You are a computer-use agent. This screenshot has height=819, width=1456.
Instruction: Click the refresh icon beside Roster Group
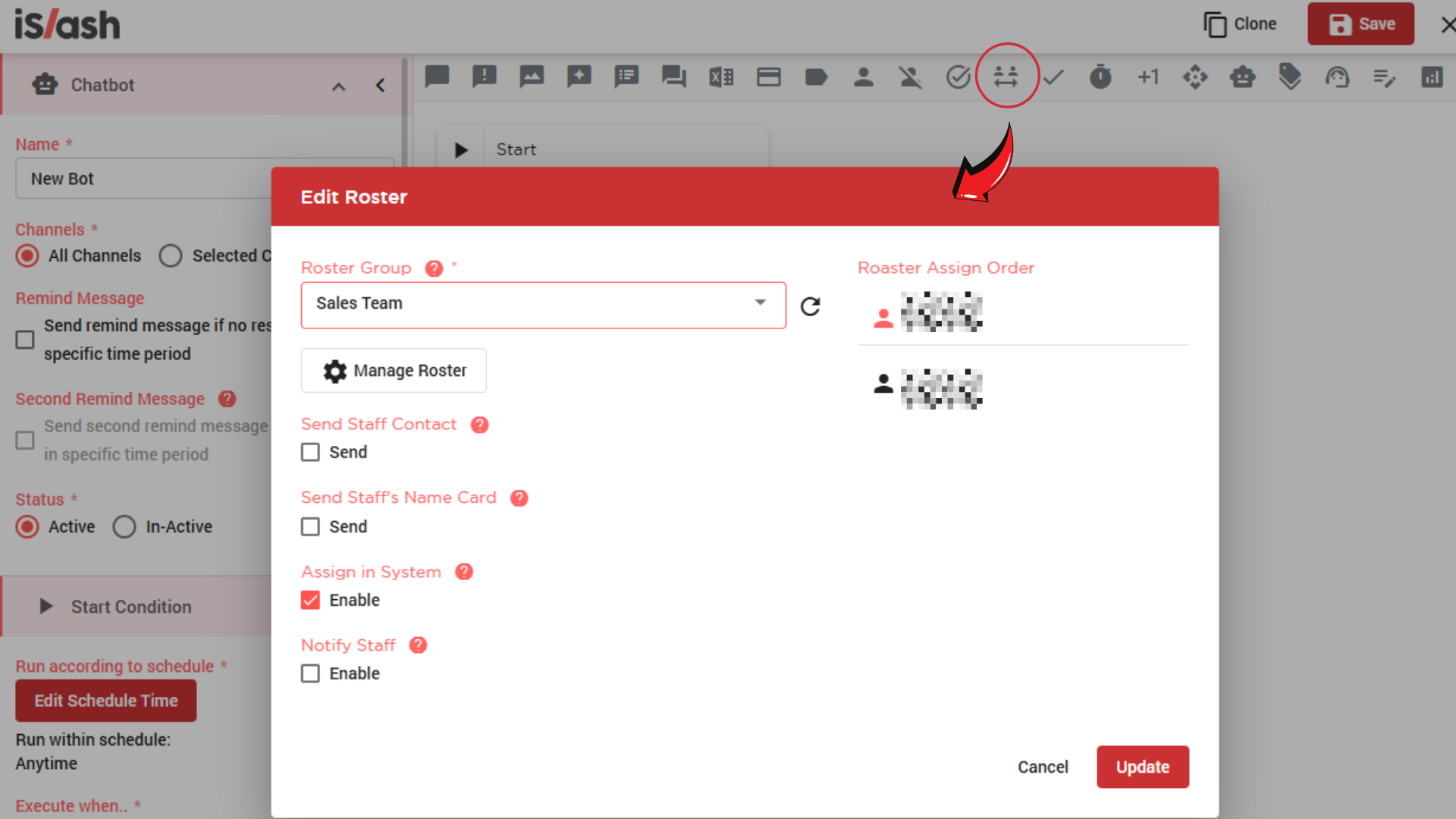(x=810, y=306)
